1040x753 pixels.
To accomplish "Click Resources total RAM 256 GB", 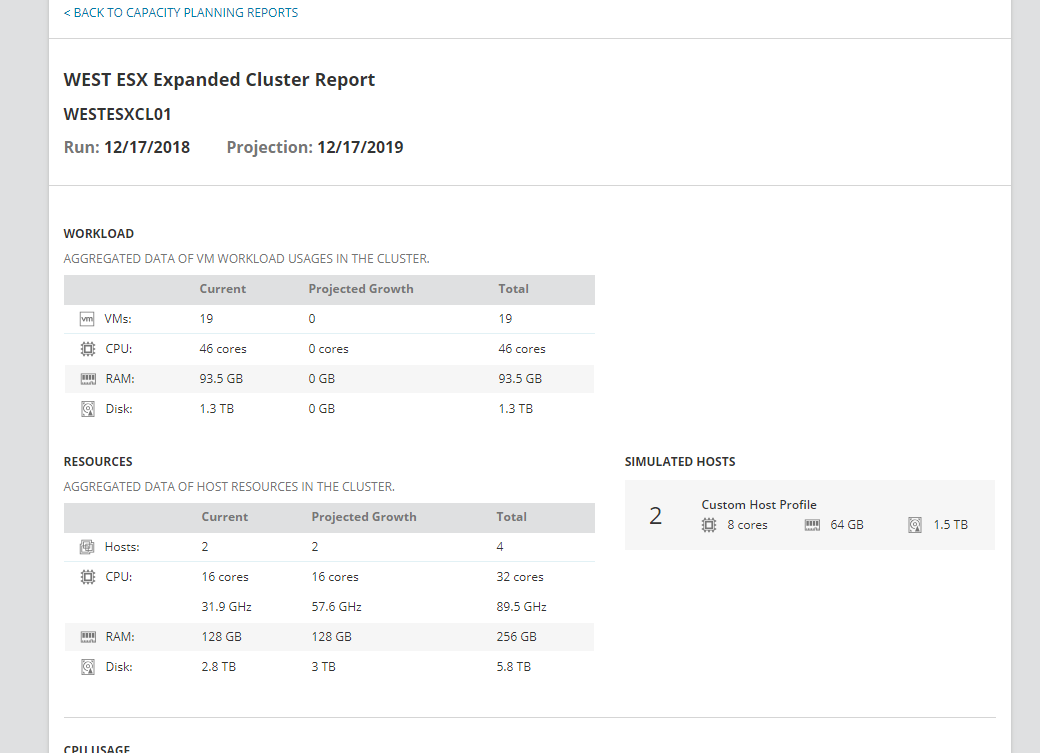I will coord(517,637).
